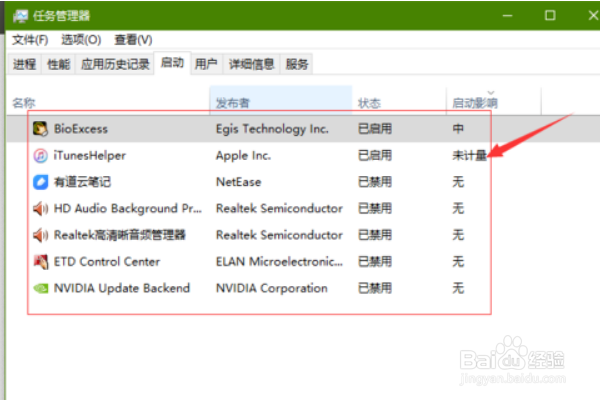
Task: Open the 查看(V) menu
Action: coord(133,40)
